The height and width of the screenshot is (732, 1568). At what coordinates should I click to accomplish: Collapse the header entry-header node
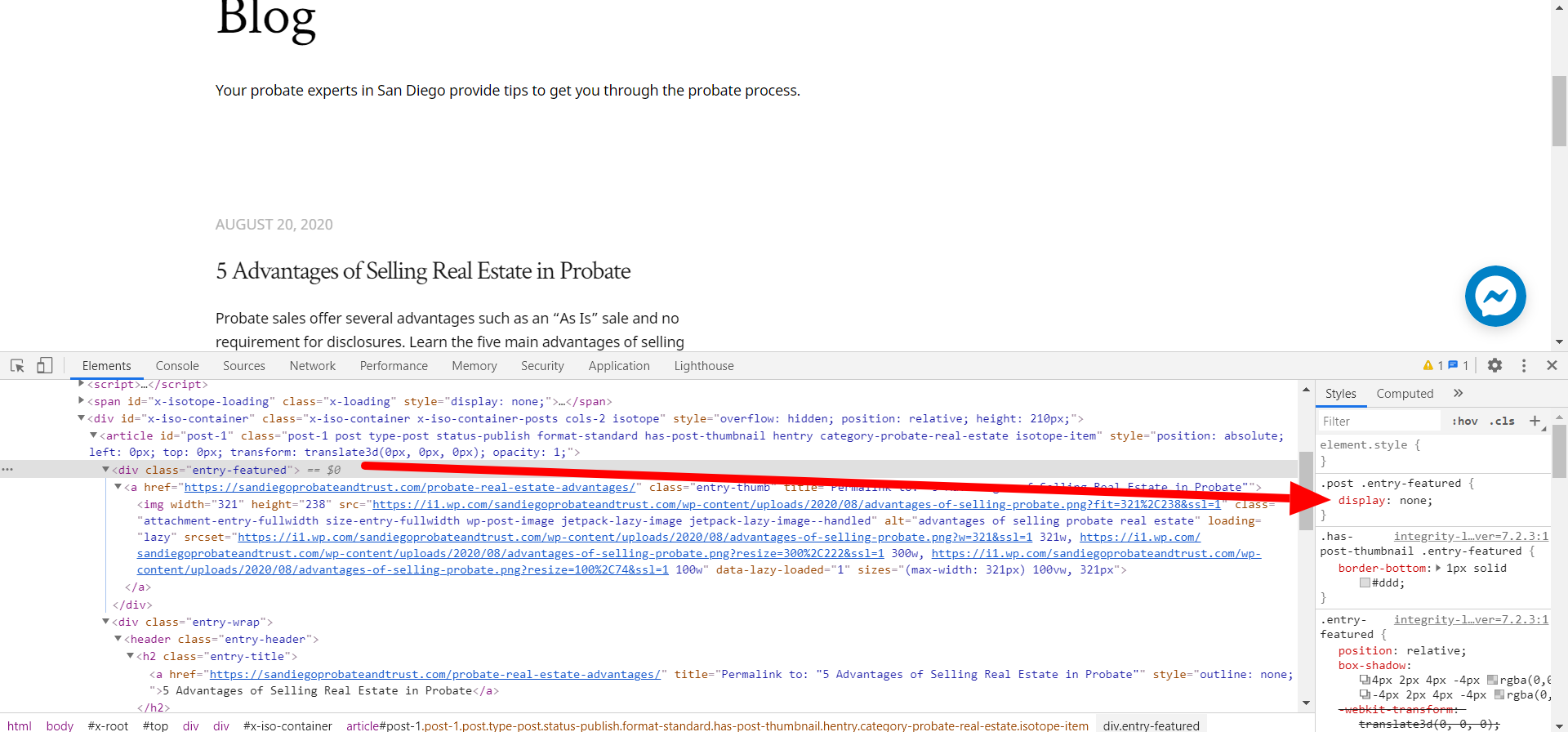point(118,638)
